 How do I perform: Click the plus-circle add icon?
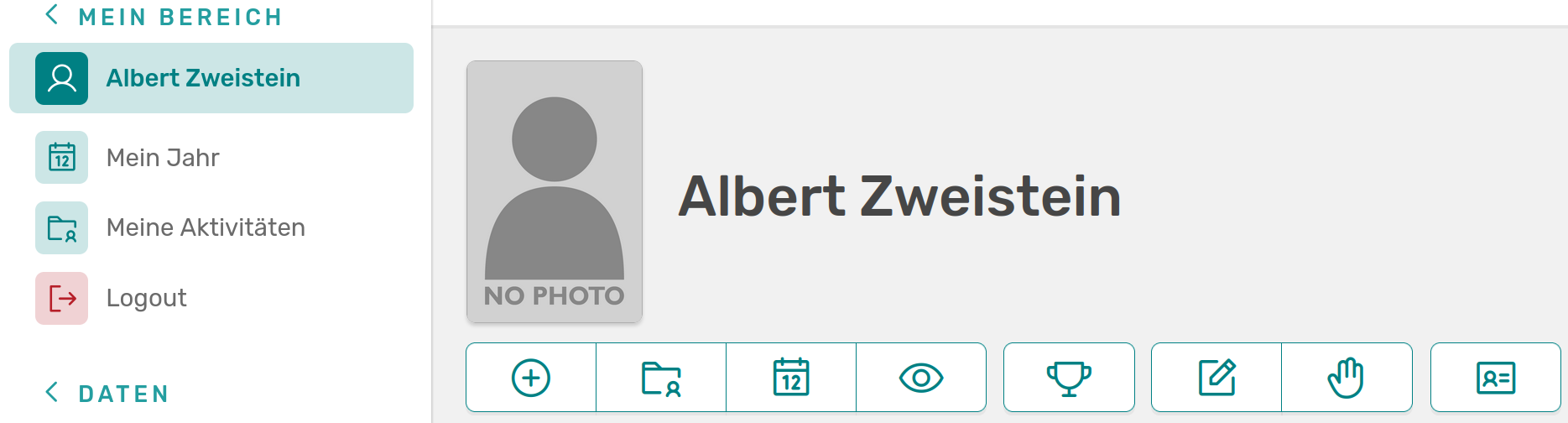531,378
